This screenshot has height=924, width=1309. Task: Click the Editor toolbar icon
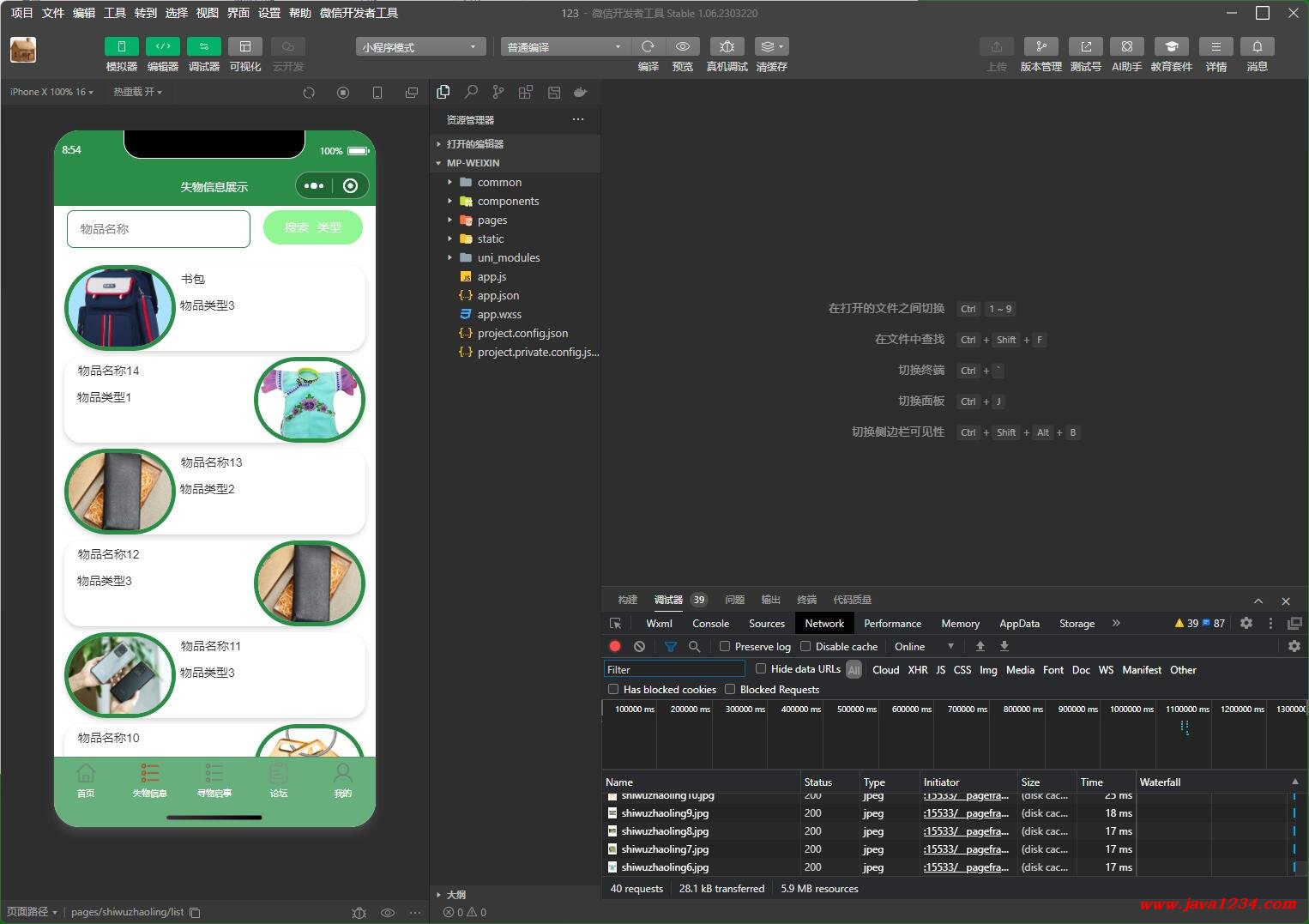162,46
